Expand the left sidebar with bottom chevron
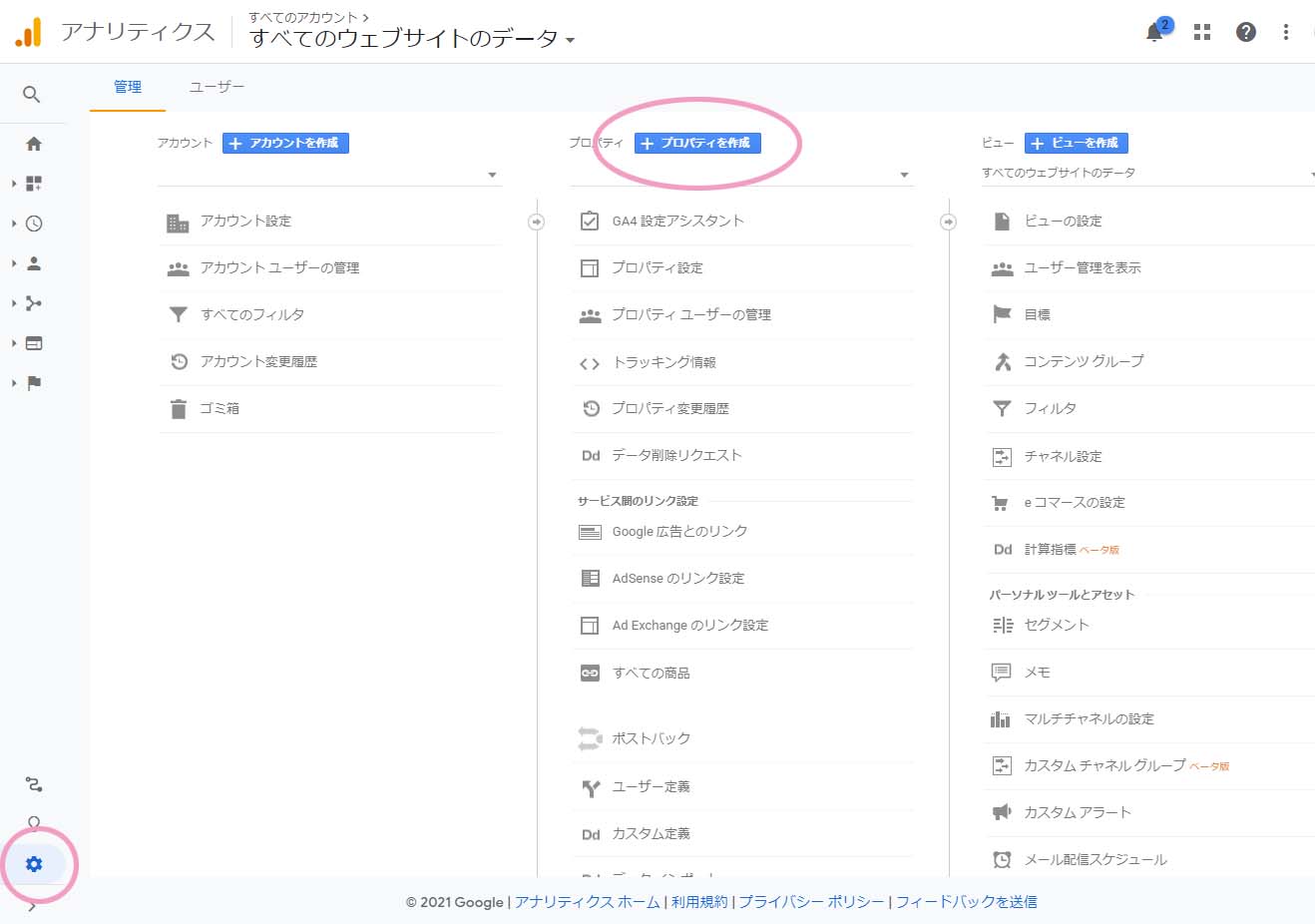This screenshot has height=924, width=1315. pyautogui.click(x=32, y=907)
